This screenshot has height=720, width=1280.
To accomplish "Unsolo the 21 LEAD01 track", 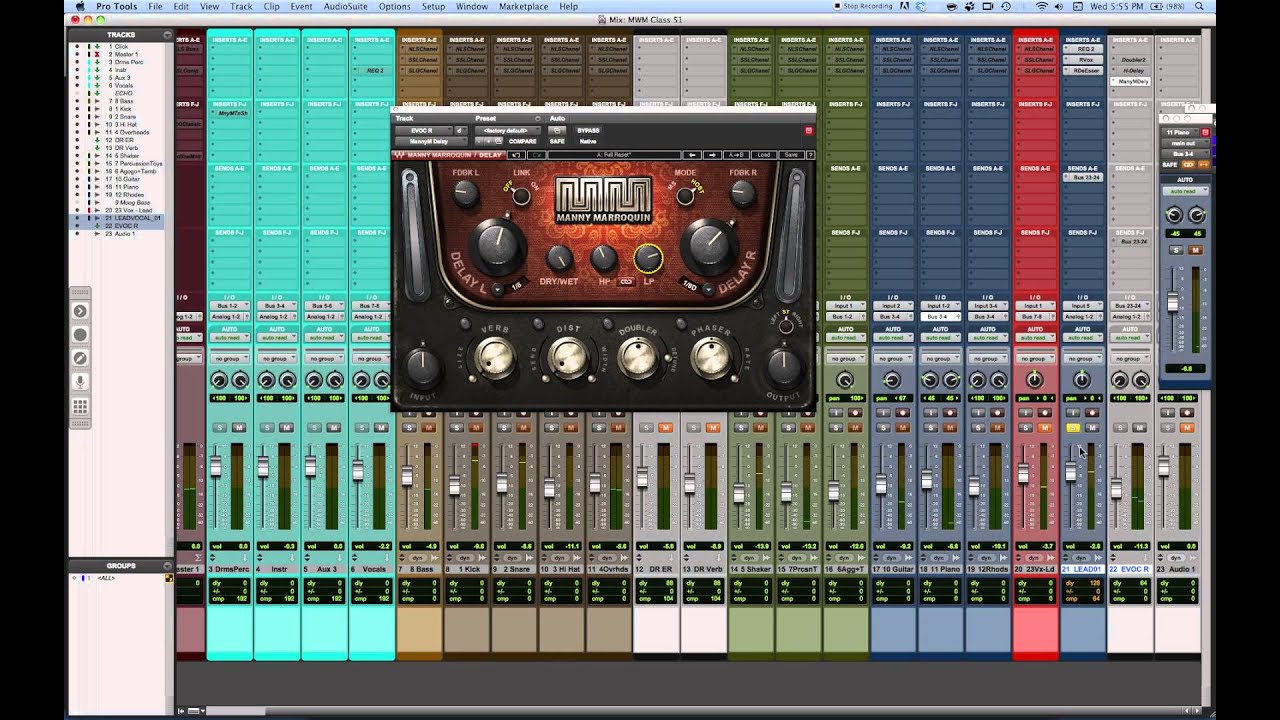I will pyautogui.click(x=1073, y=428).
